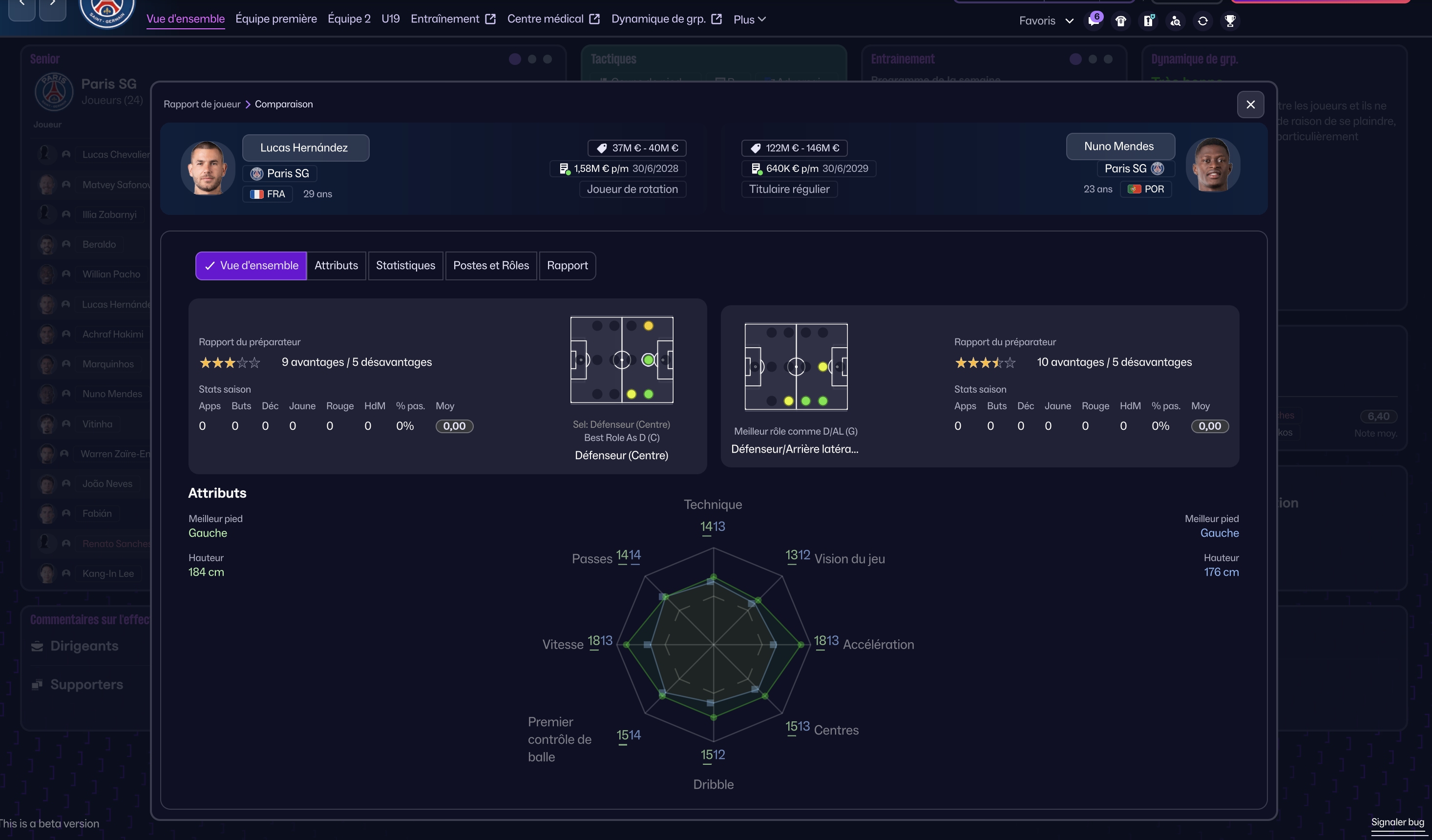Open the Centre médical menu item
Viewport: 1432px width, 840px height.
pos(545,20)
